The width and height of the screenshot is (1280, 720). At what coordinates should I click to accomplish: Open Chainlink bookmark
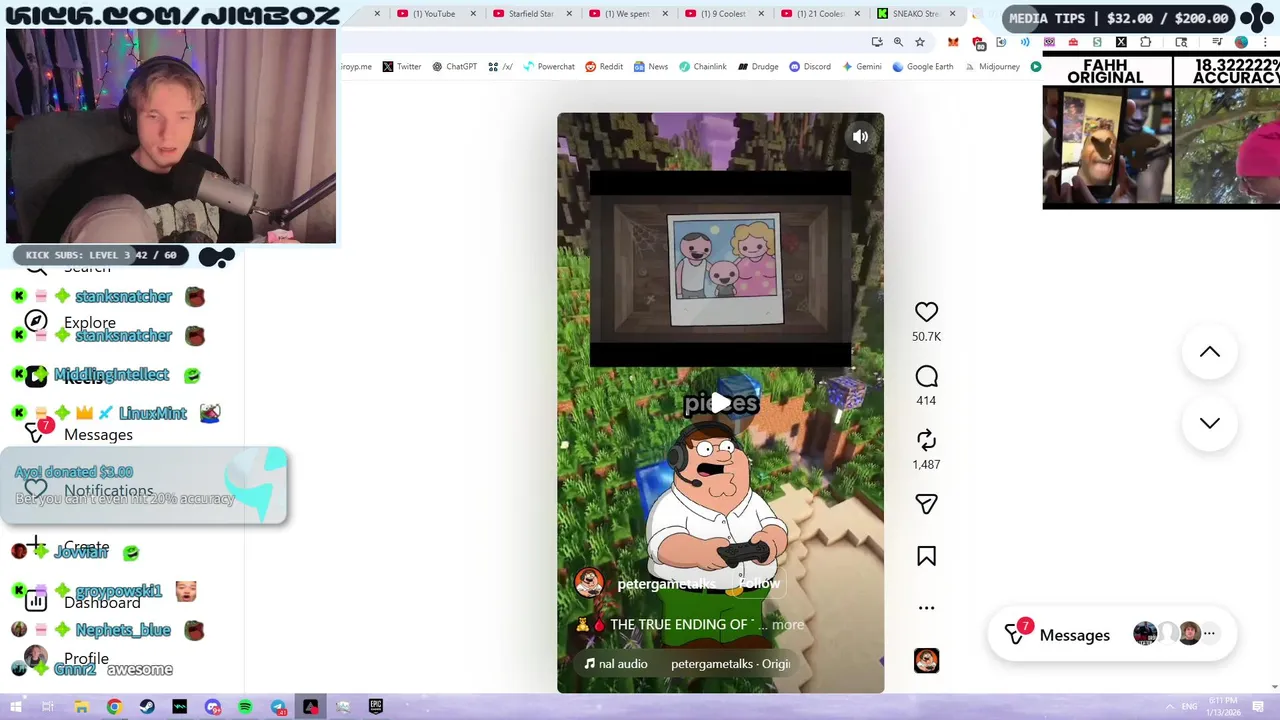702,67
